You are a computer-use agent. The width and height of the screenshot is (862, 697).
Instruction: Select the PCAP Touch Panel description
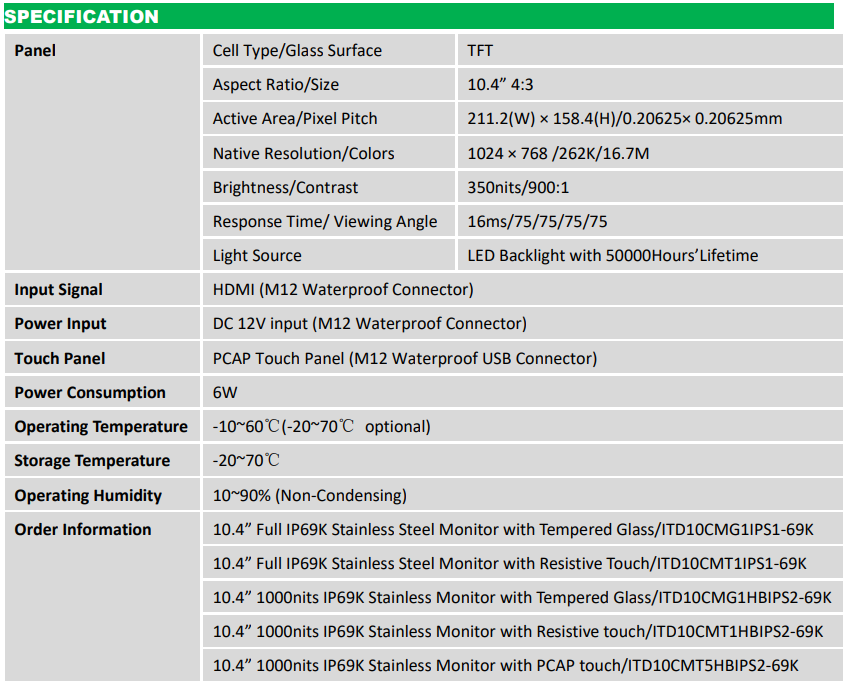(404, 359)
